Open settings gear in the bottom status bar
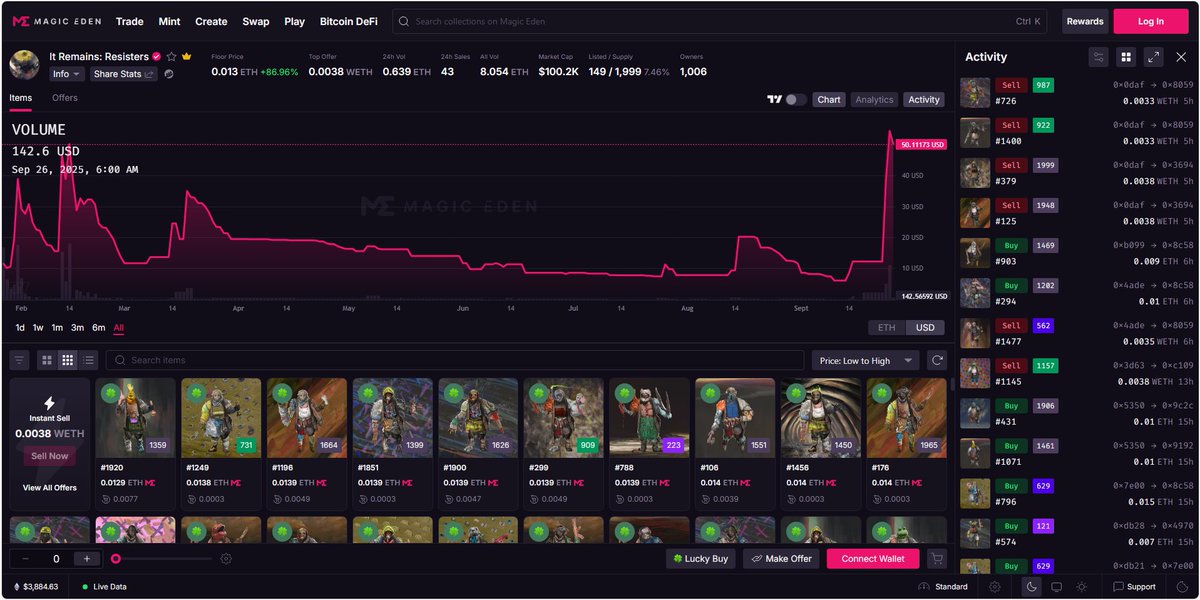 pos(995,587)
